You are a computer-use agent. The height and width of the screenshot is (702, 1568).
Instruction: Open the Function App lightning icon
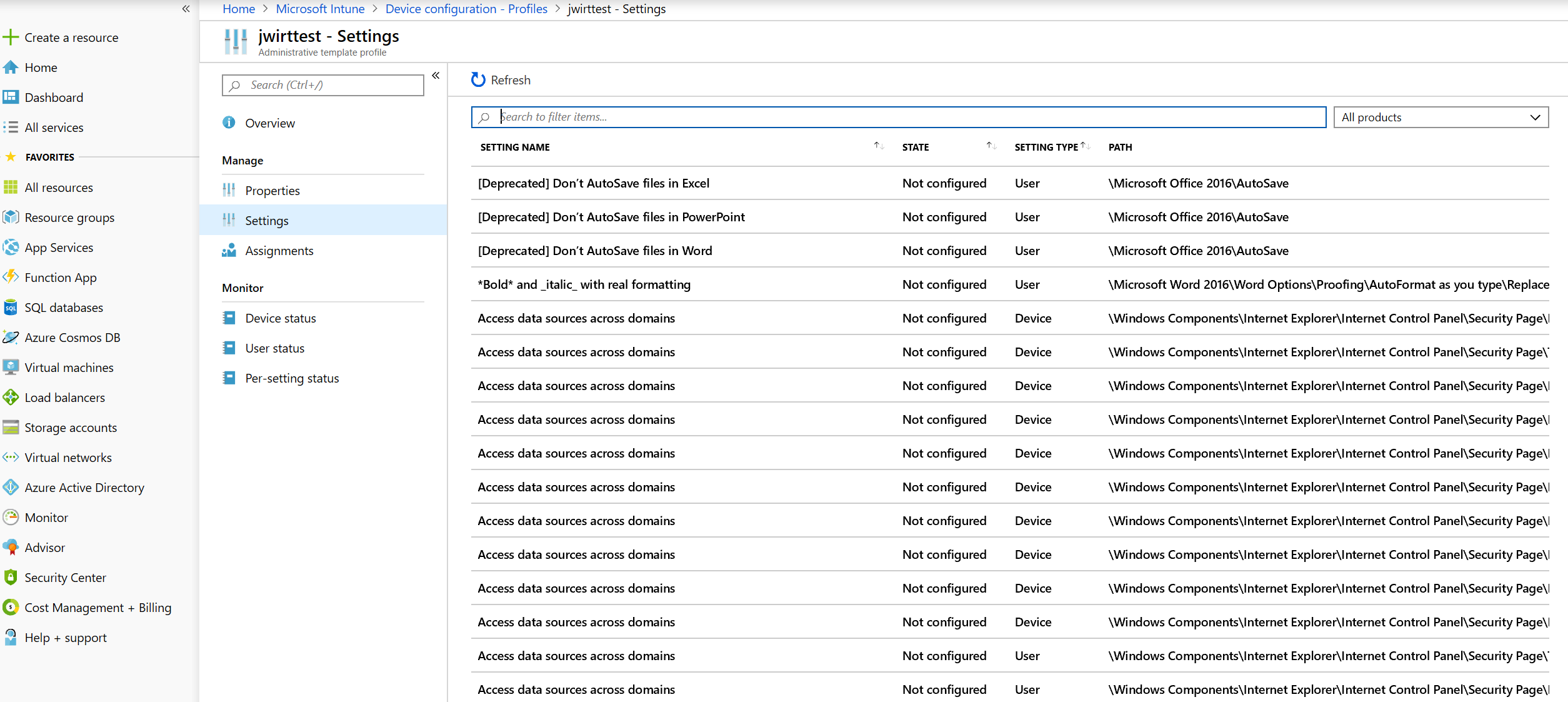pyautogui.click(x=11, y=277)
